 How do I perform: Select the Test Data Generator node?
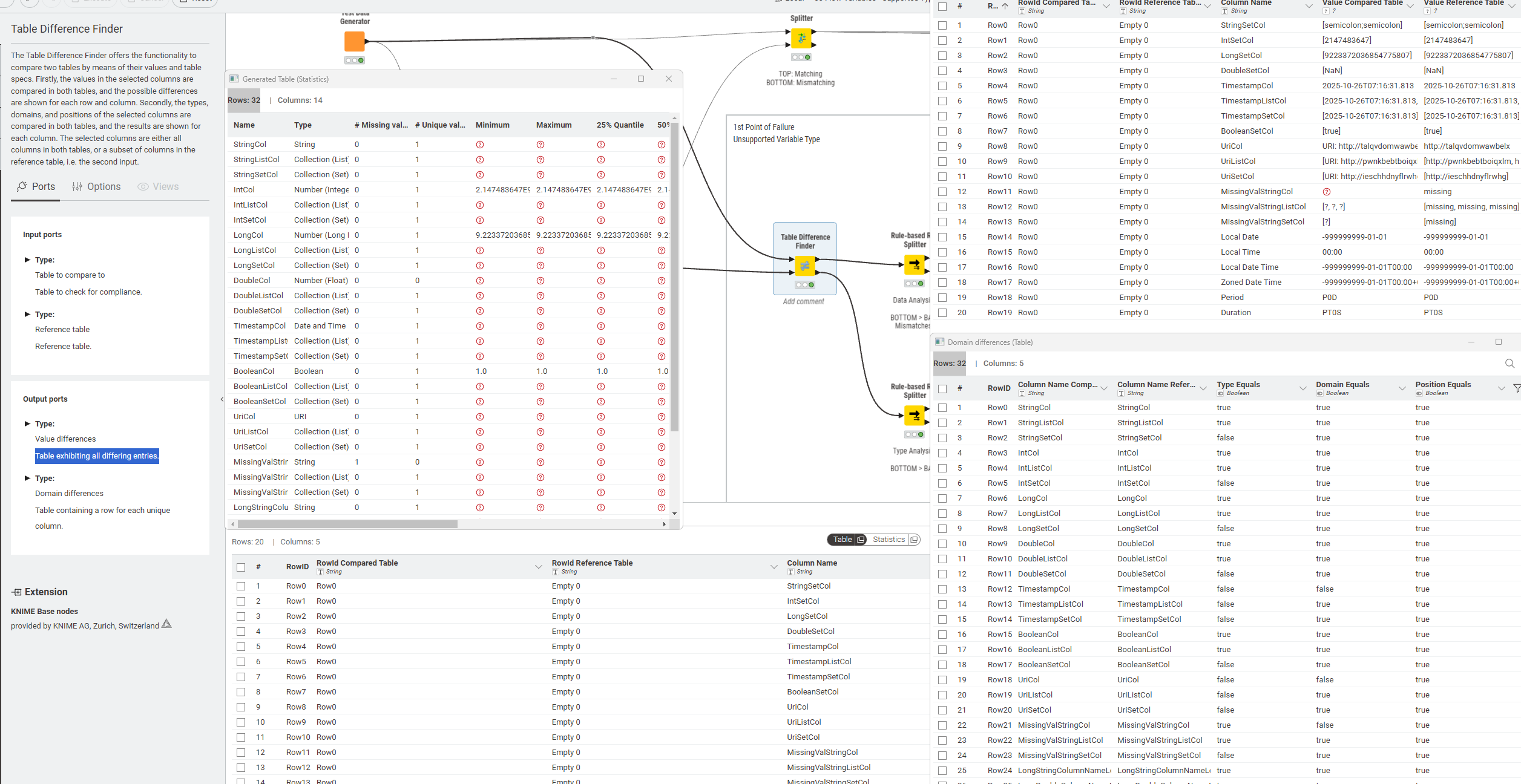(x=354, y=42)
